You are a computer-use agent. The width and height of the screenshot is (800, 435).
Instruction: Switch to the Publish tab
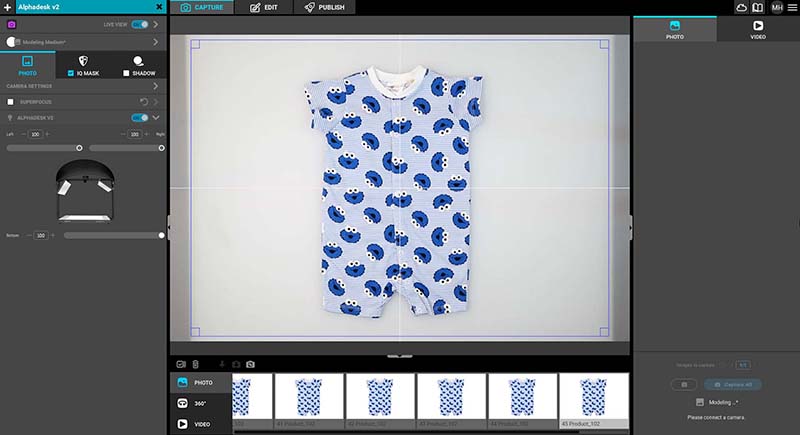pos(324,7)
